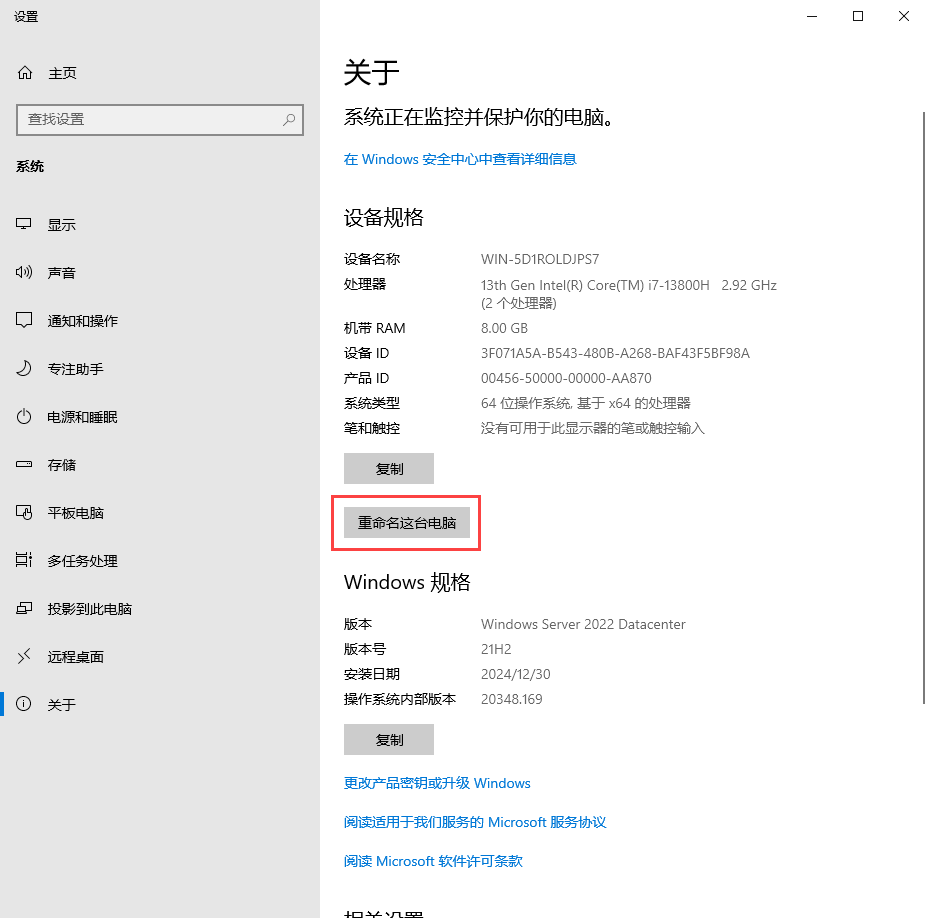Copy device specifications with 复制 button
927x918 pixels.
(389, 469)
